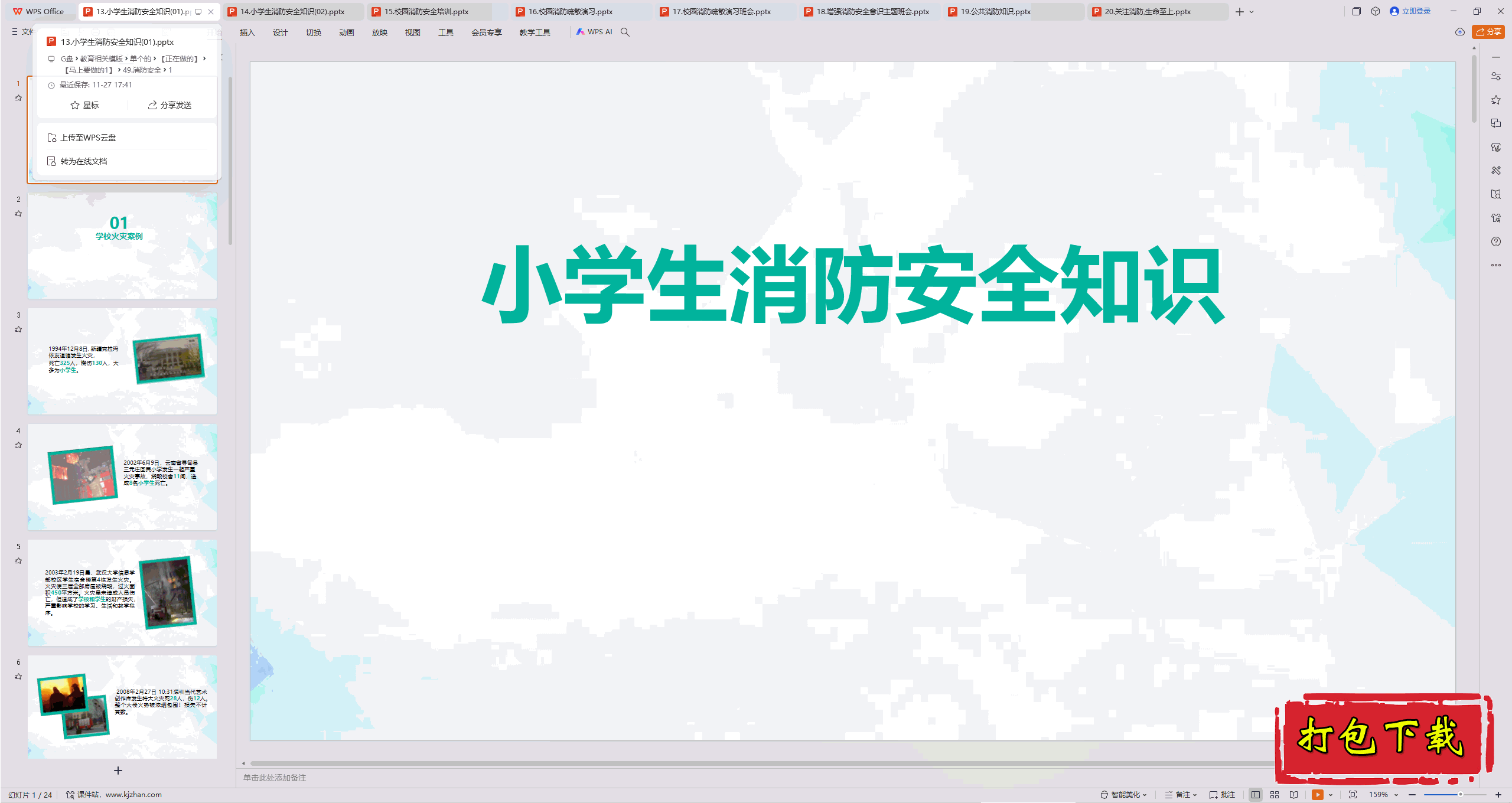Click 上传至WPS云盘 in popup

[x=88, y=138]
